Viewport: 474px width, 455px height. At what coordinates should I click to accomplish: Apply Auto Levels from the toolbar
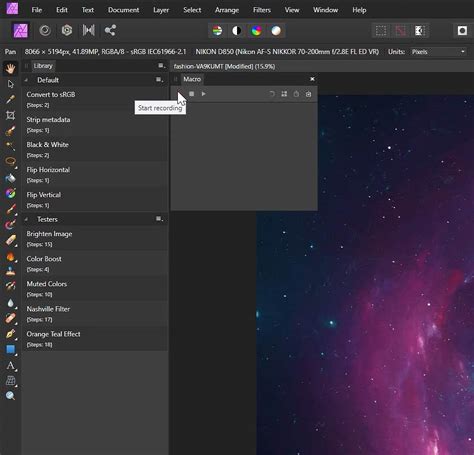pyautogui.click(x=217, y=31)
